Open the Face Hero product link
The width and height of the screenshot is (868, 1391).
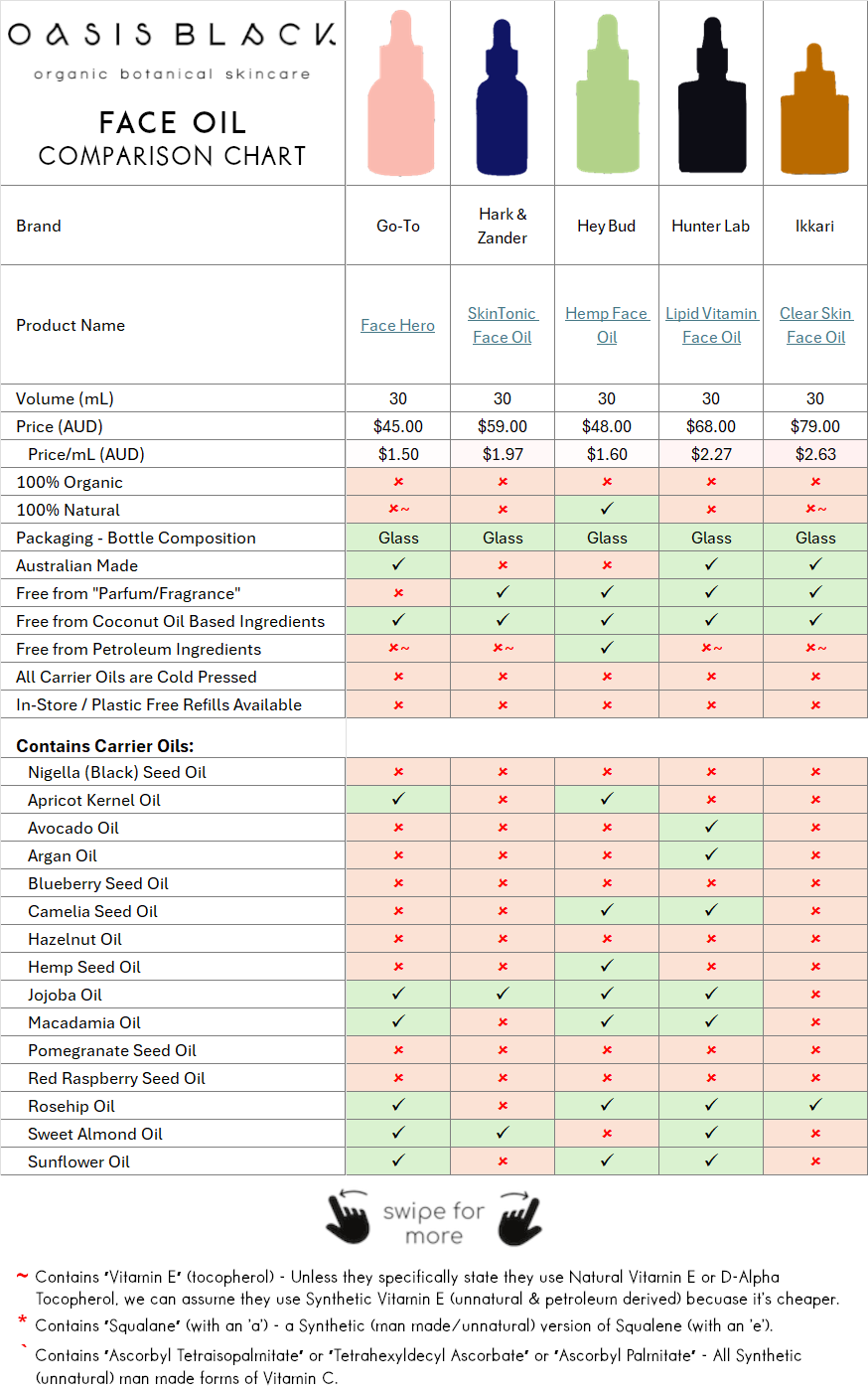[398, 325]
